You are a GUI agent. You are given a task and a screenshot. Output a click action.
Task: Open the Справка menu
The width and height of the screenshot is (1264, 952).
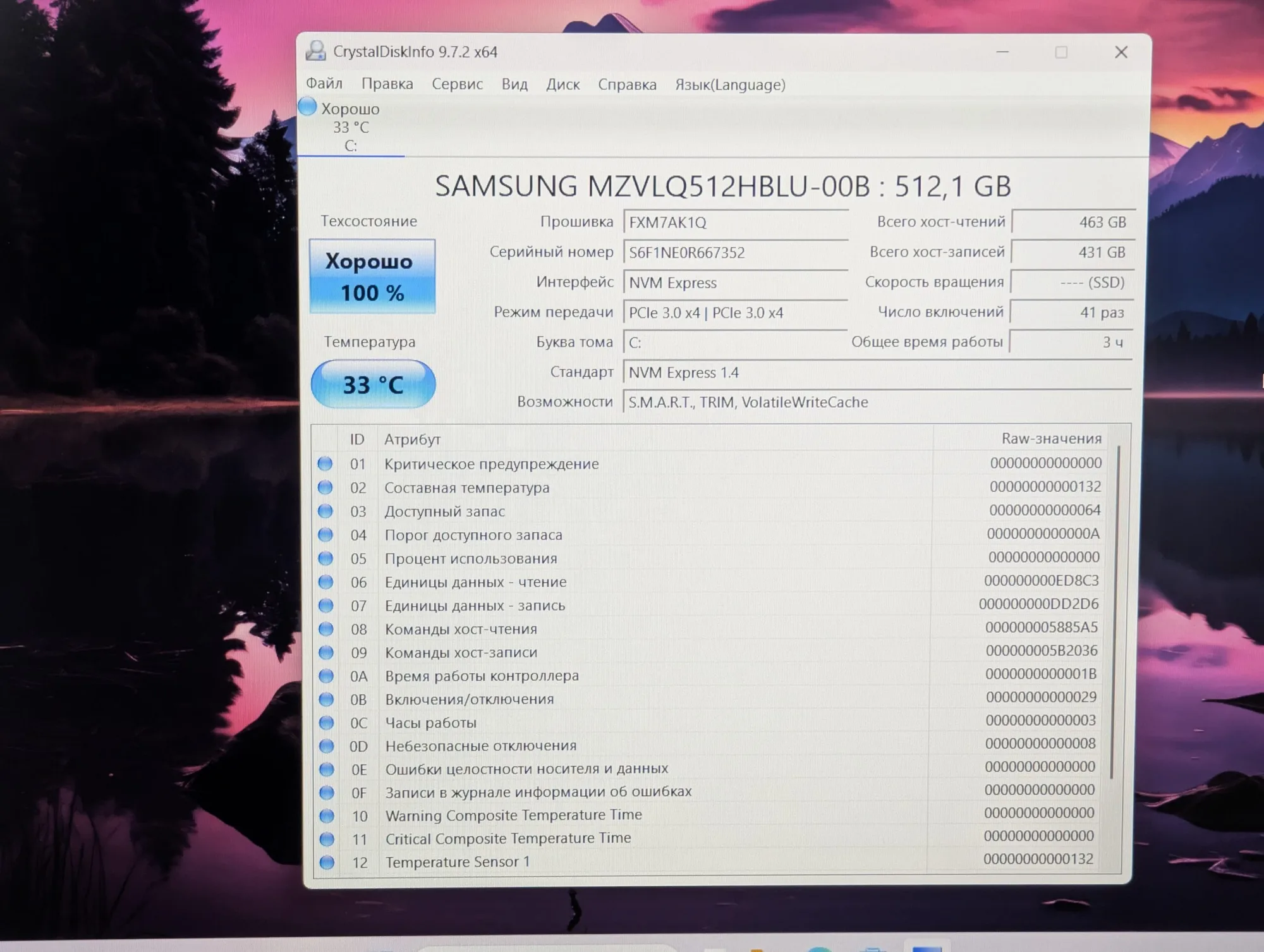tap(627, 84)
